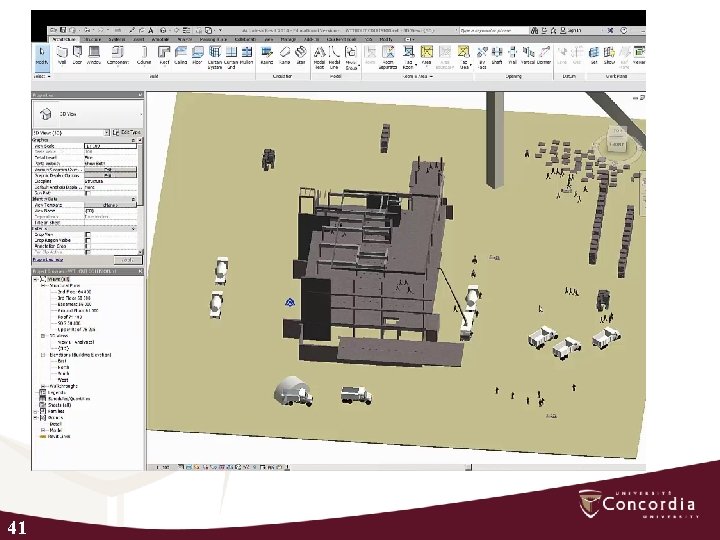Activate the Wall tool

click(62, 56)
